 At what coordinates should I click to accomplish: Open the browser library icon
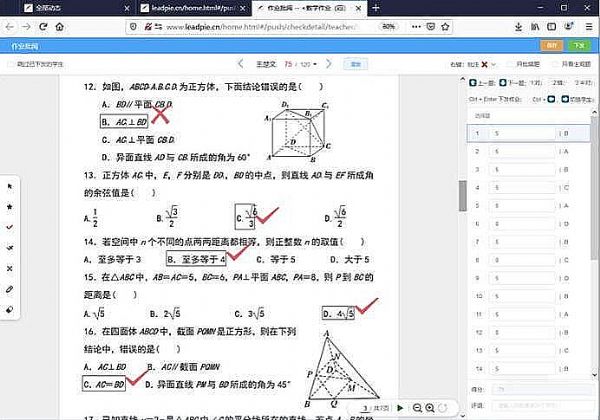tap(535, 27)
